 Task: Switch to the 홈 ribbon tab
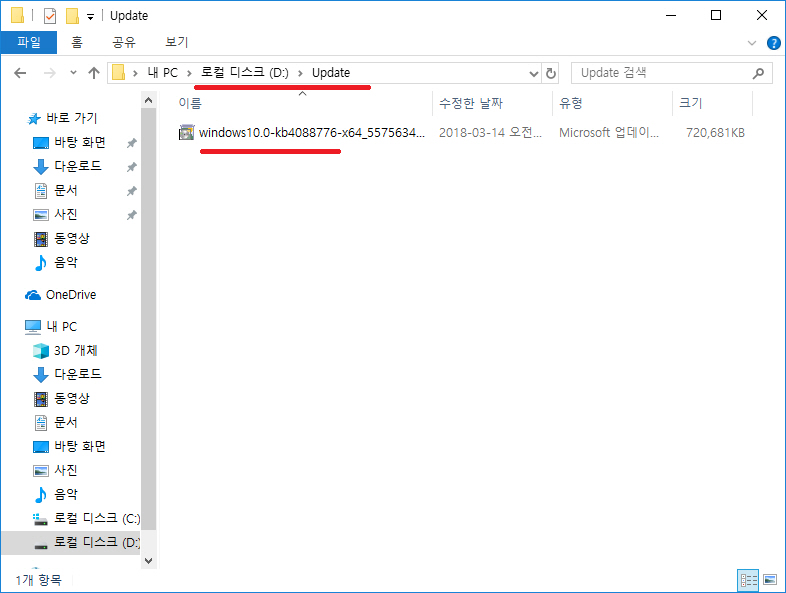coord(77,42)
